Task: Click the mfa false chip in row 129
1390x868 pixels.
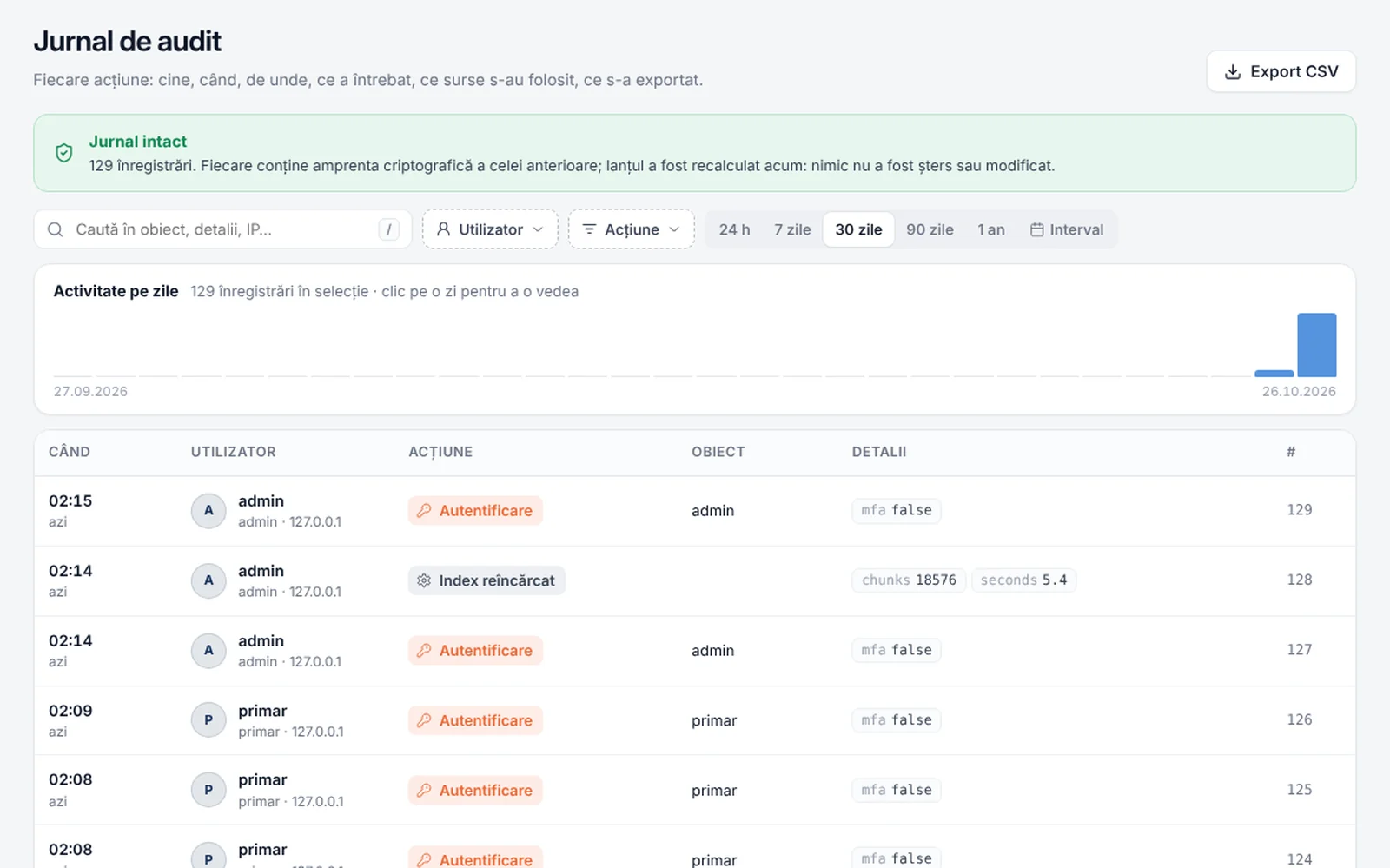Action: [897, 511]
